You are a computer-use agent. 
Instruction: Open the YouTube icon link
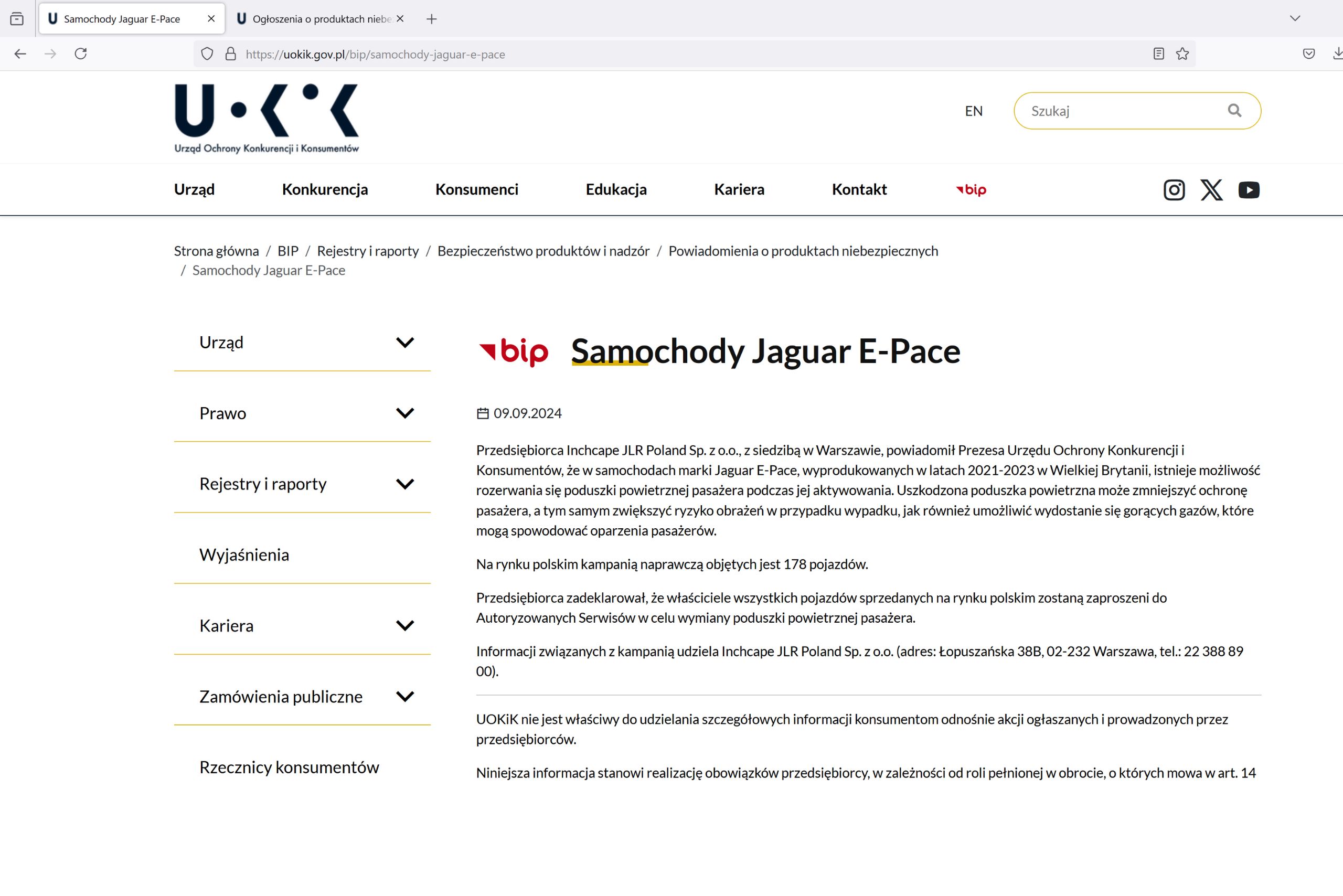click(1249, 190)
